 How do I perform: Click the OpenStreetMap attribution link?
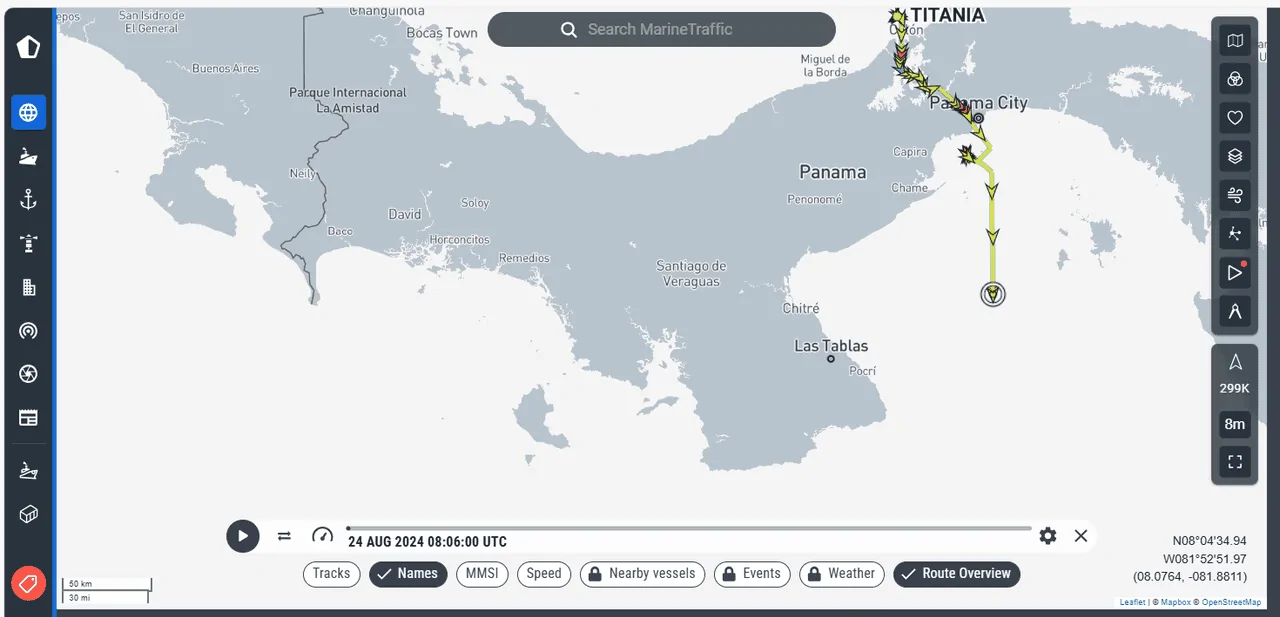[1231, 603]
